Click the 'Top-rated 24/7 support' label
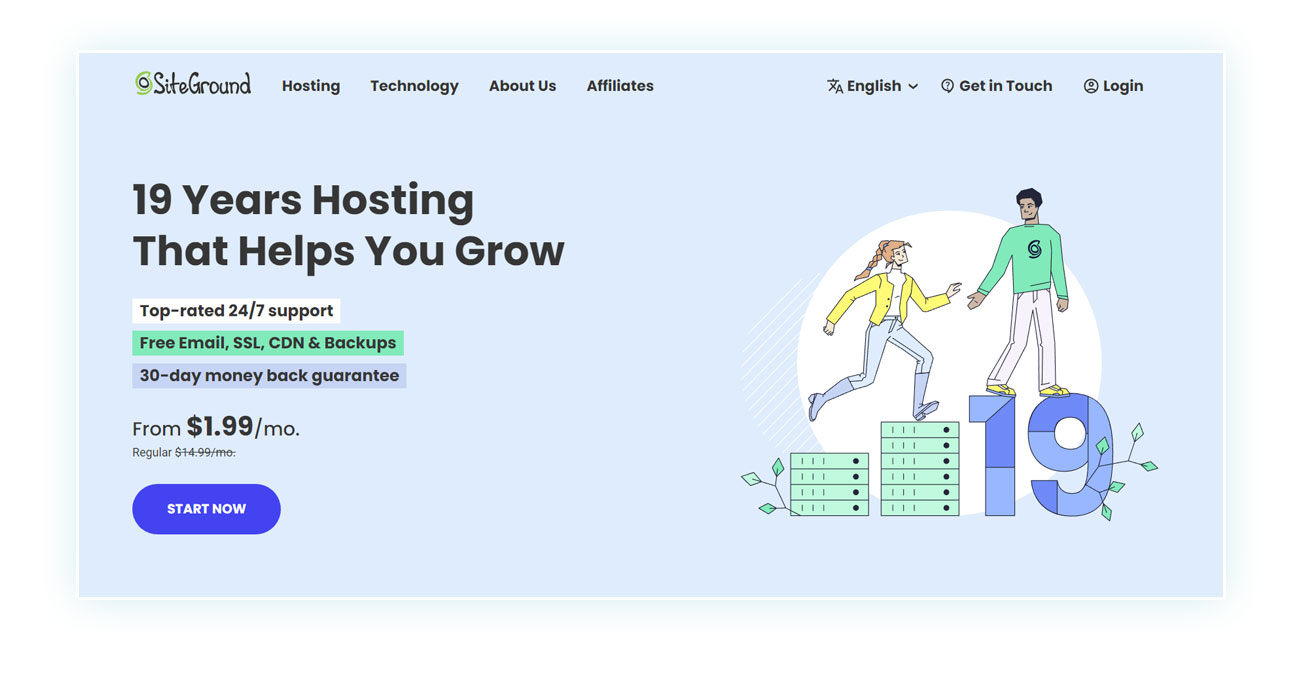 [236, 311]
